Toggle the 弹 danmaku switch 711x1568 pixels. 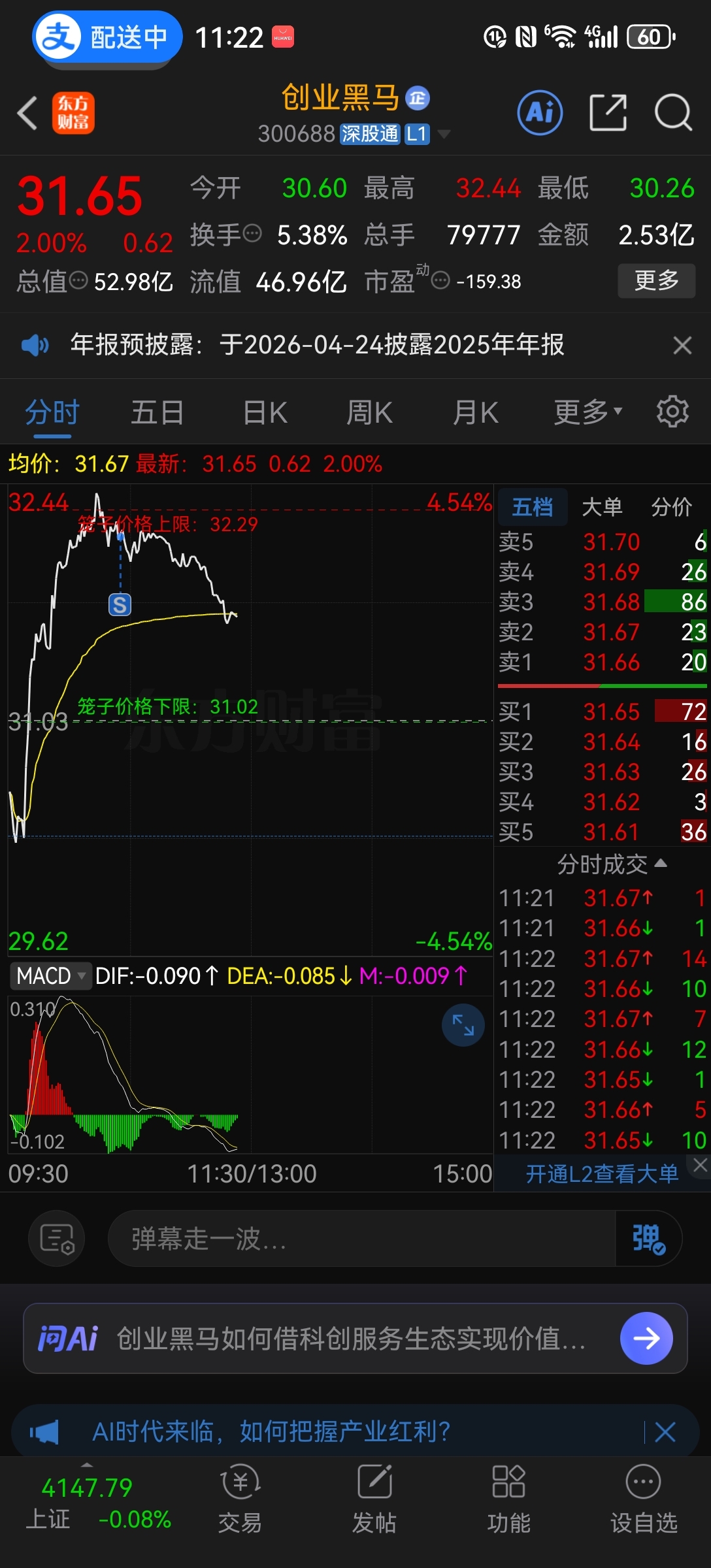648,1238
